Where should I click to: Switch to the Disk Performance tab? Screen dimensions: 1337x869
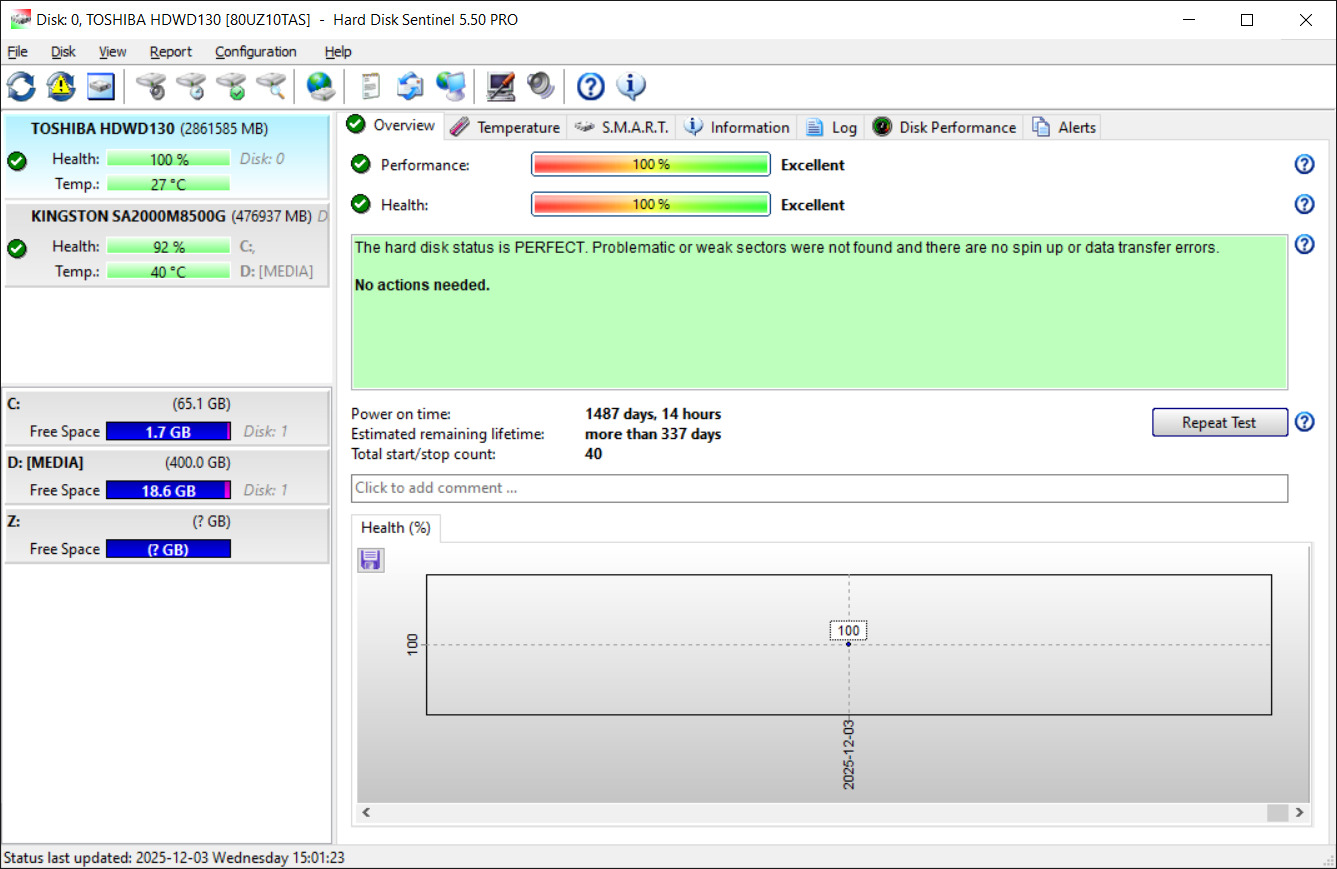(944, 127)
